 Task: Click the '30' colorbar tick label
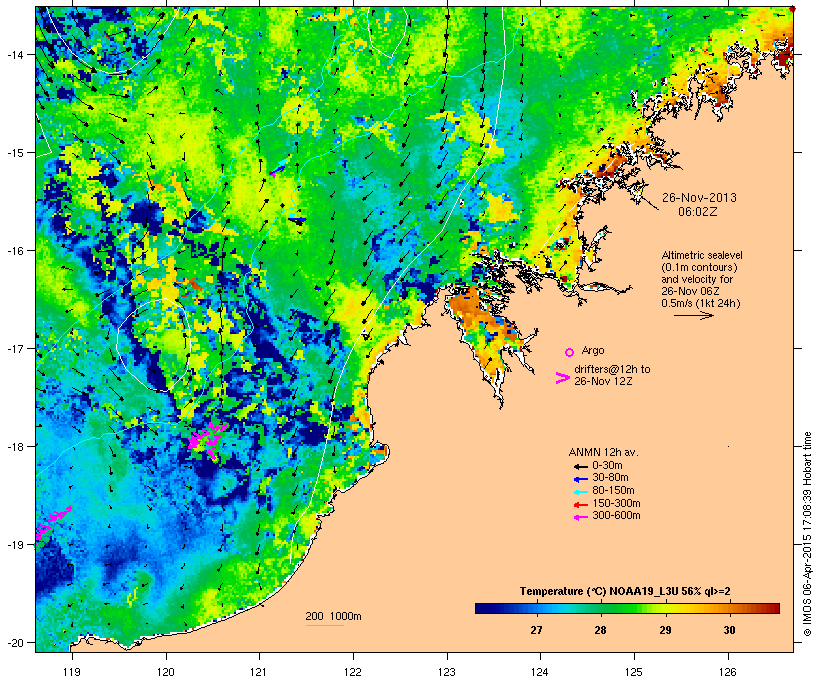coord(730,630)
